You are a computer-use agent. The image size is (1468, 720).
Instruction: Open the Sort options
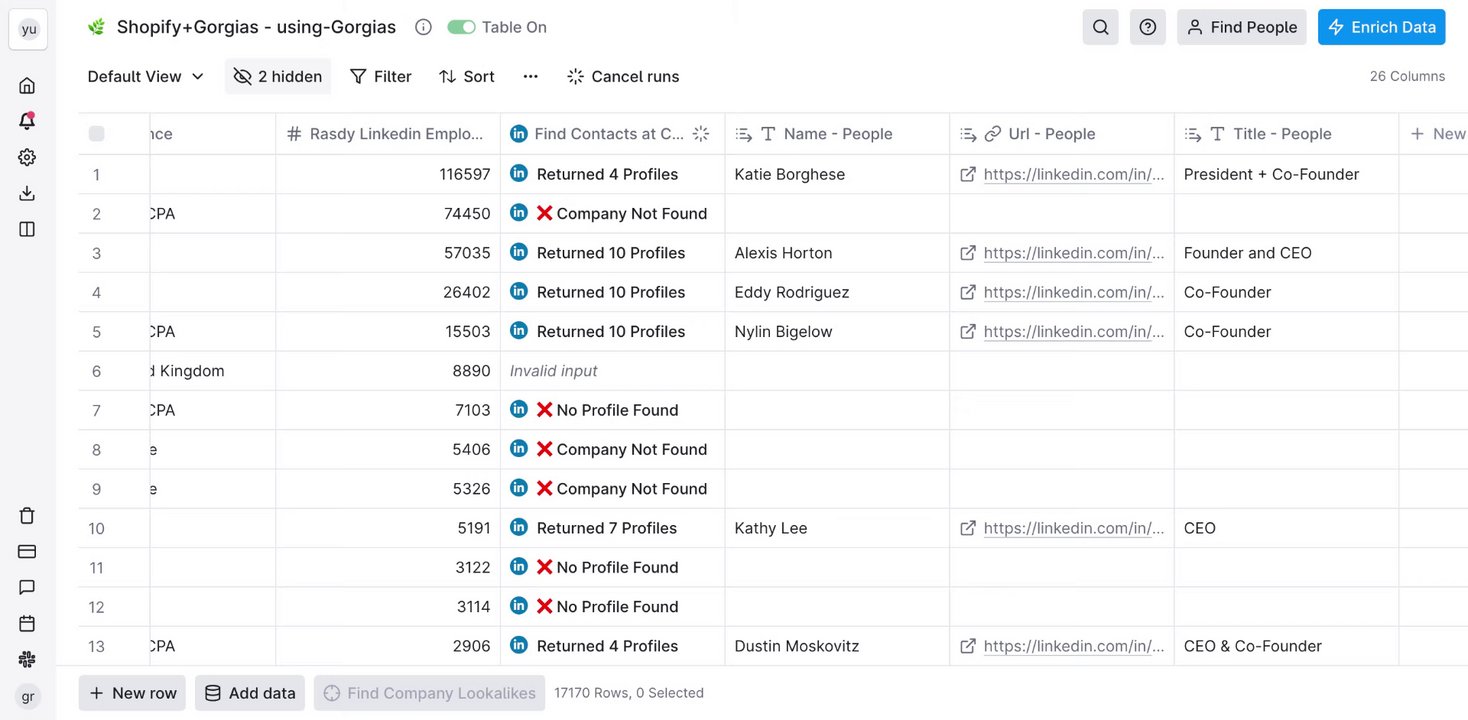pyautogui.click(x=467, y=76)
